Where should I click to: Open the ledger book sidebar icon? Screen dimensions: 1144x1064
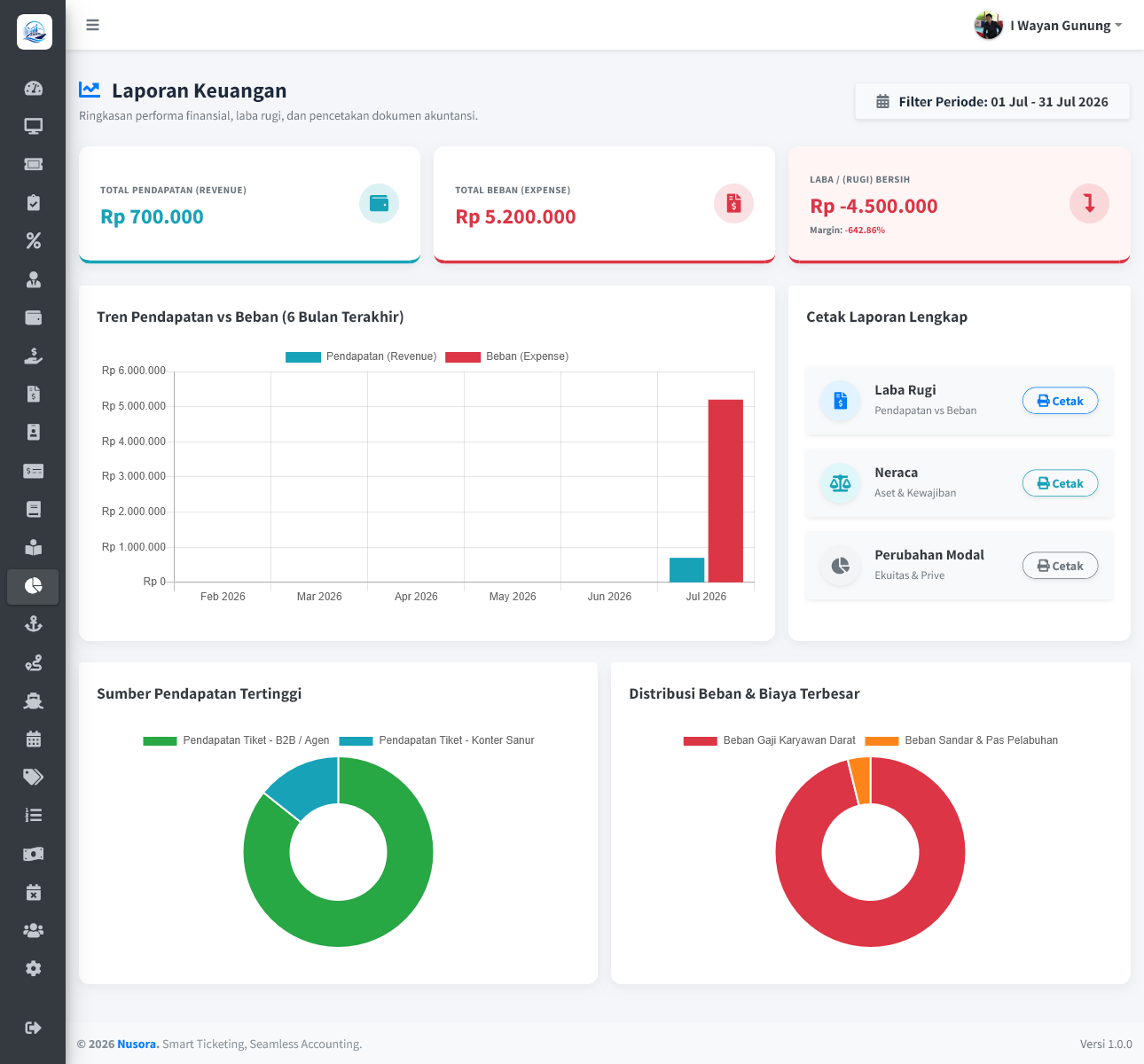(33, 509)
